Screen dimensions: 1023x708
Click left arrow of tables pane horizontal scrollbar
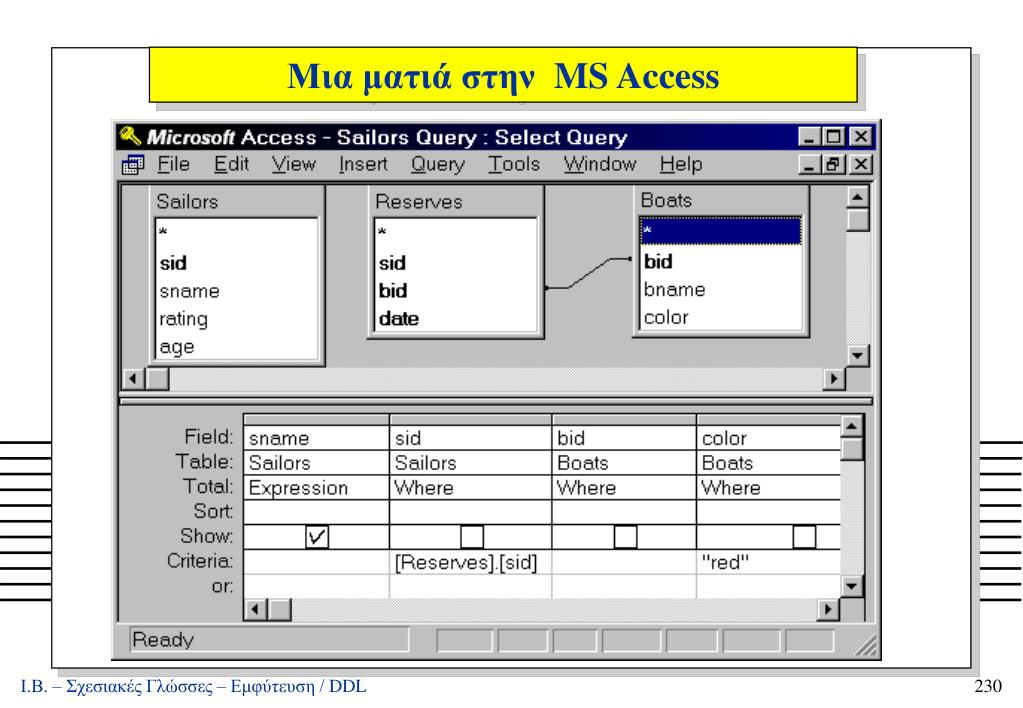pyautogui.click(x=134, y=378)
